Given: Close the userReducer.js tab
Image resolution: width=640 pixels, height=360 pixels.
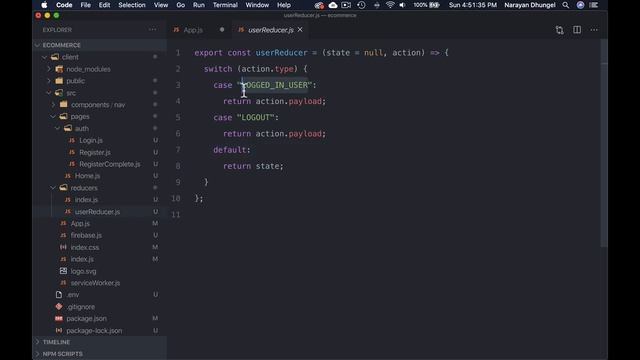Looking at the screenshot, I should tap(300, 29).
